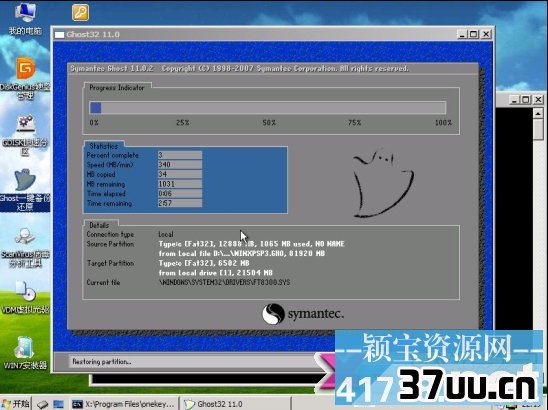Launch VDM virtual drive desktop icon
Viewport: 548px width, 410px height.
(25, 298)
